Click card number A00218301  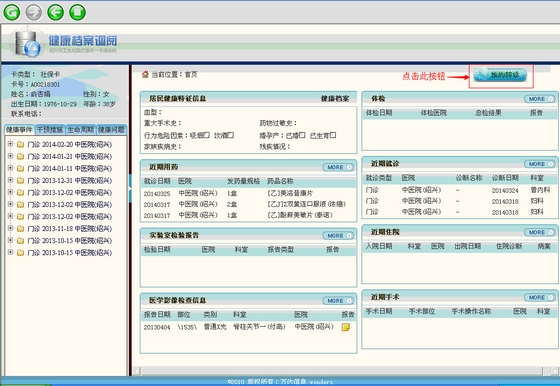tap(45, 85)
